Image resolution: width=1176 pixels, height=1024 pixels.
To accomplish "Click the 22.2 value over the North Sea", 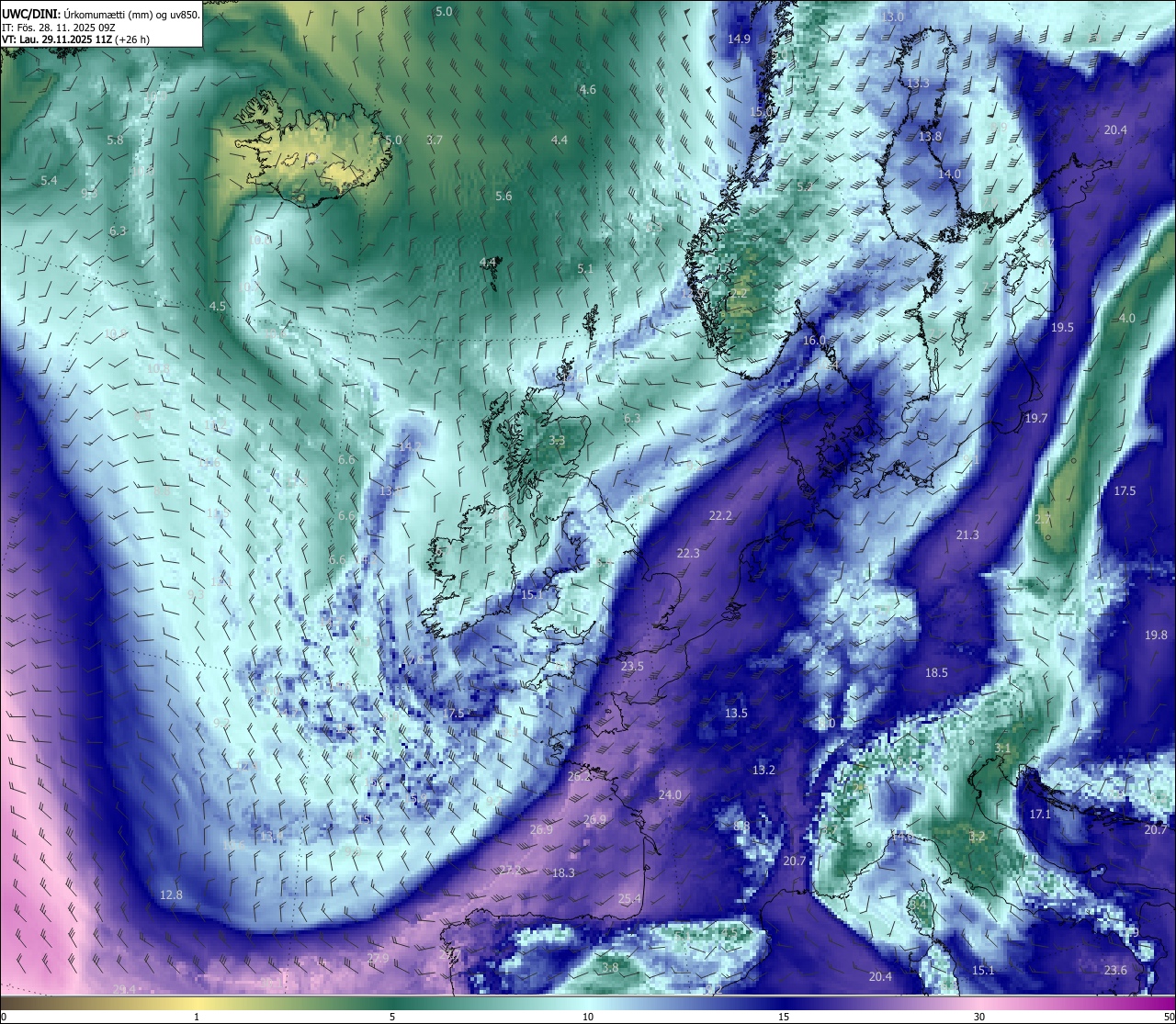I will (720, 516).
